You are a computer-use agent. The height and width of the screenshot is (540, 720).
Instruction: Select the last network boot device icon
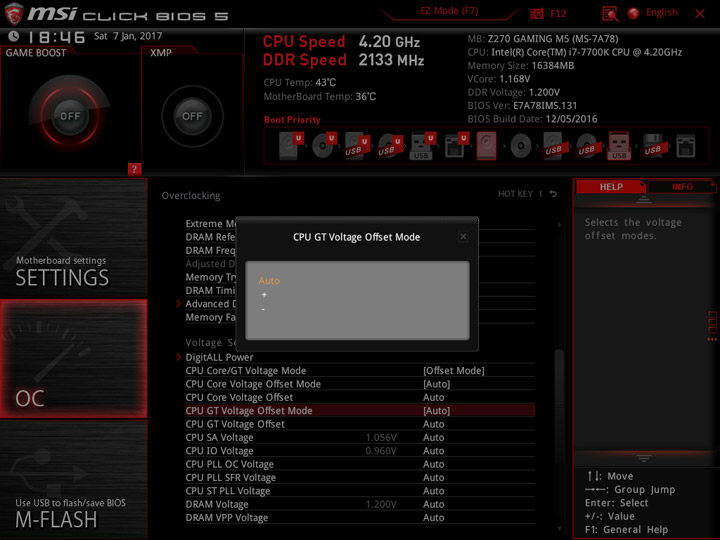pos(686,146)
